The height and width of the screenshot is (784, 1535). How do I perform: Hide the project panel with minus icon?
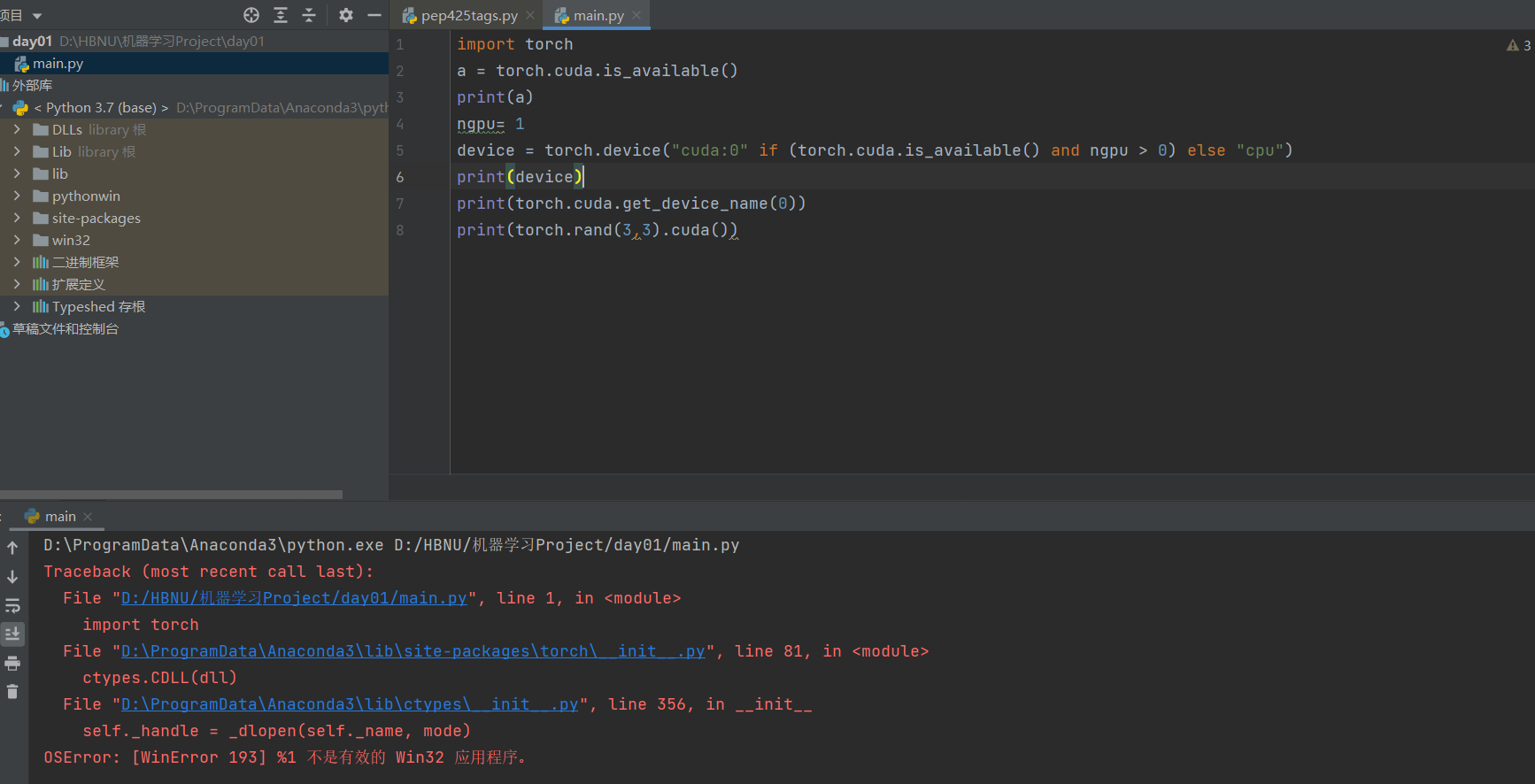click(x=374, y=15)
